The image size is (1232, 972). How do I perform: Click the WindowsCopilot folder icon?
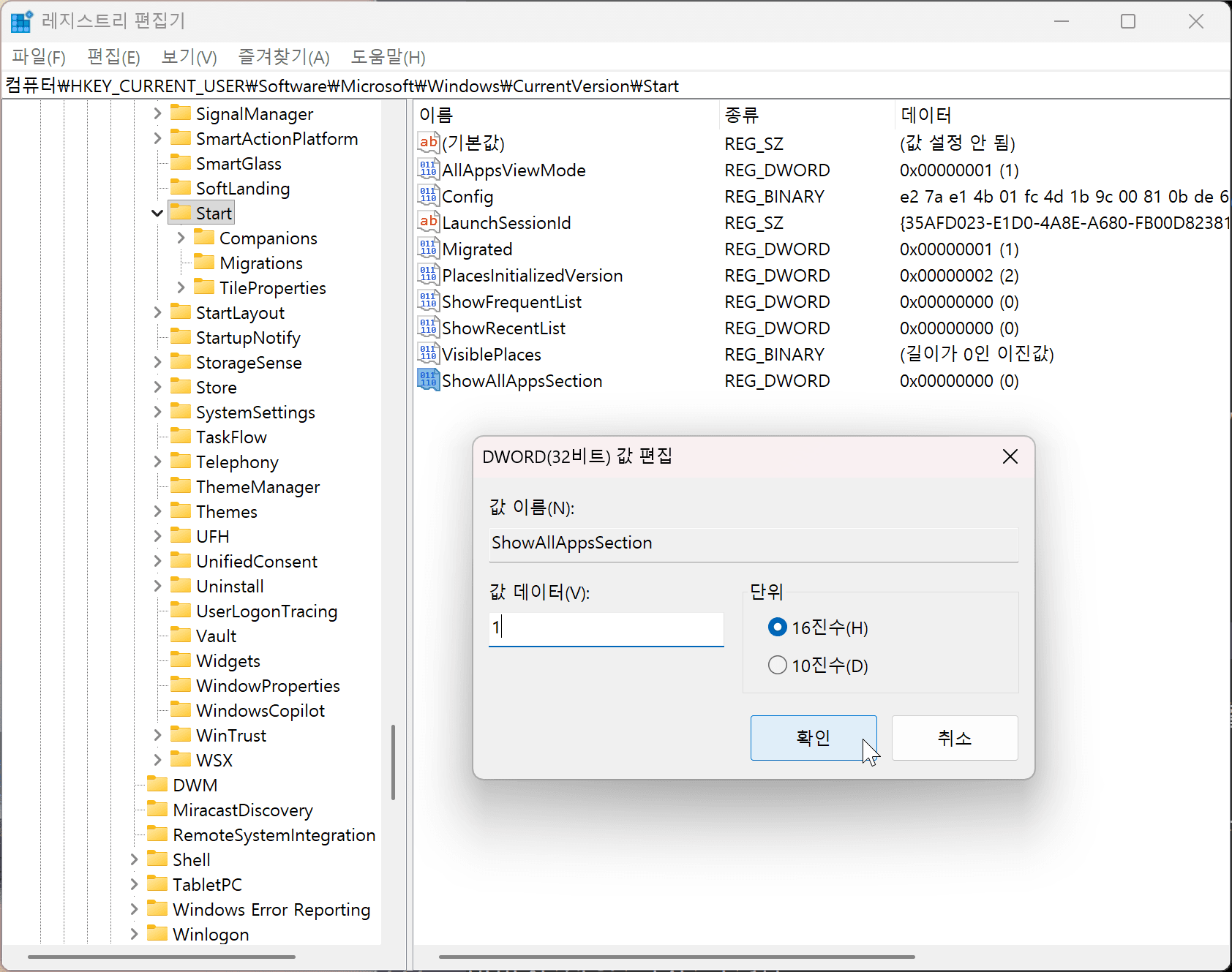[x=181, y=709]
